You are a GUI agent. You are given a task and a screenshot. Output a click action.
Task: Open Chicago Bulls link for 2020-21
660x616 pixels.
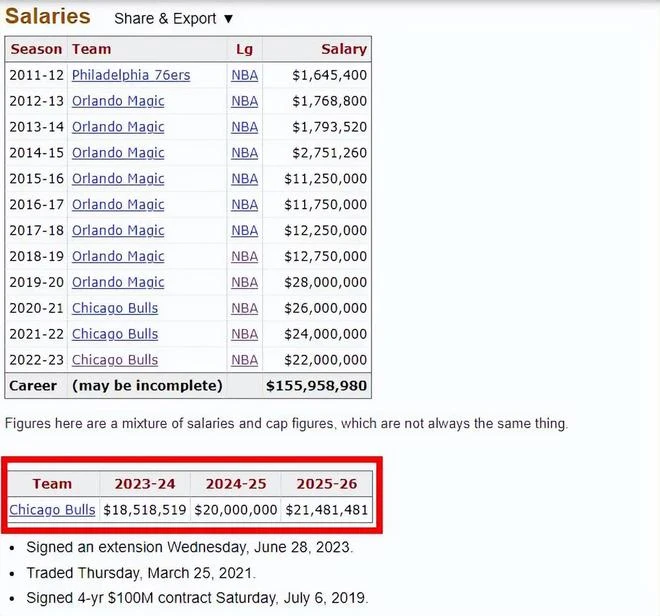115,308
